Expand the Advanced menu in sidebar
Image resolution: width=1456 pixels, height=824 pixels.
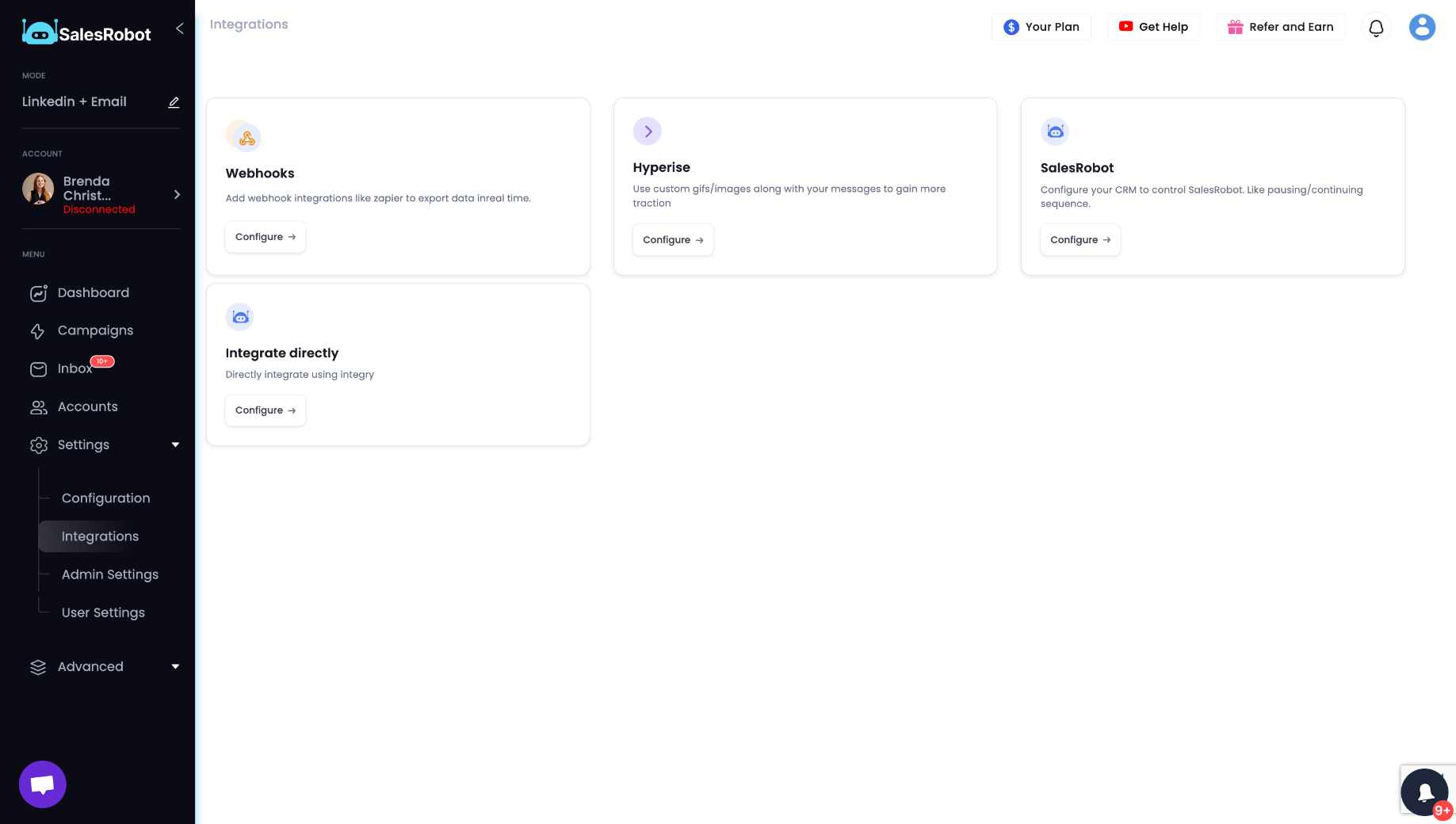[175, 666]
